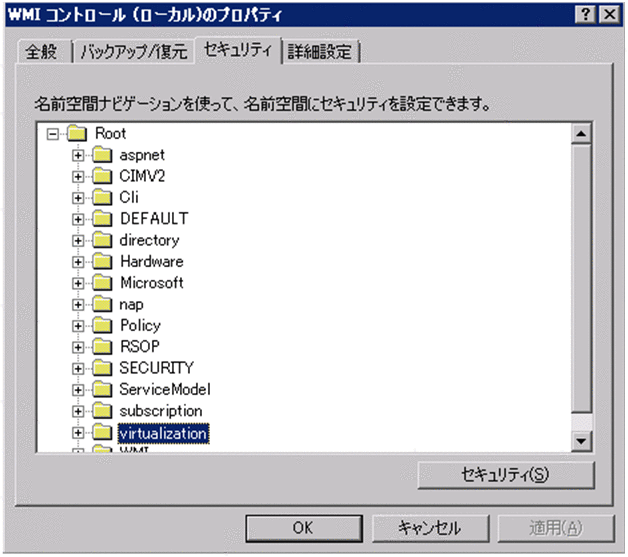Select the DEFAULT tree label
This screenshot has height=557, width=628.
[x=154, y=219]
